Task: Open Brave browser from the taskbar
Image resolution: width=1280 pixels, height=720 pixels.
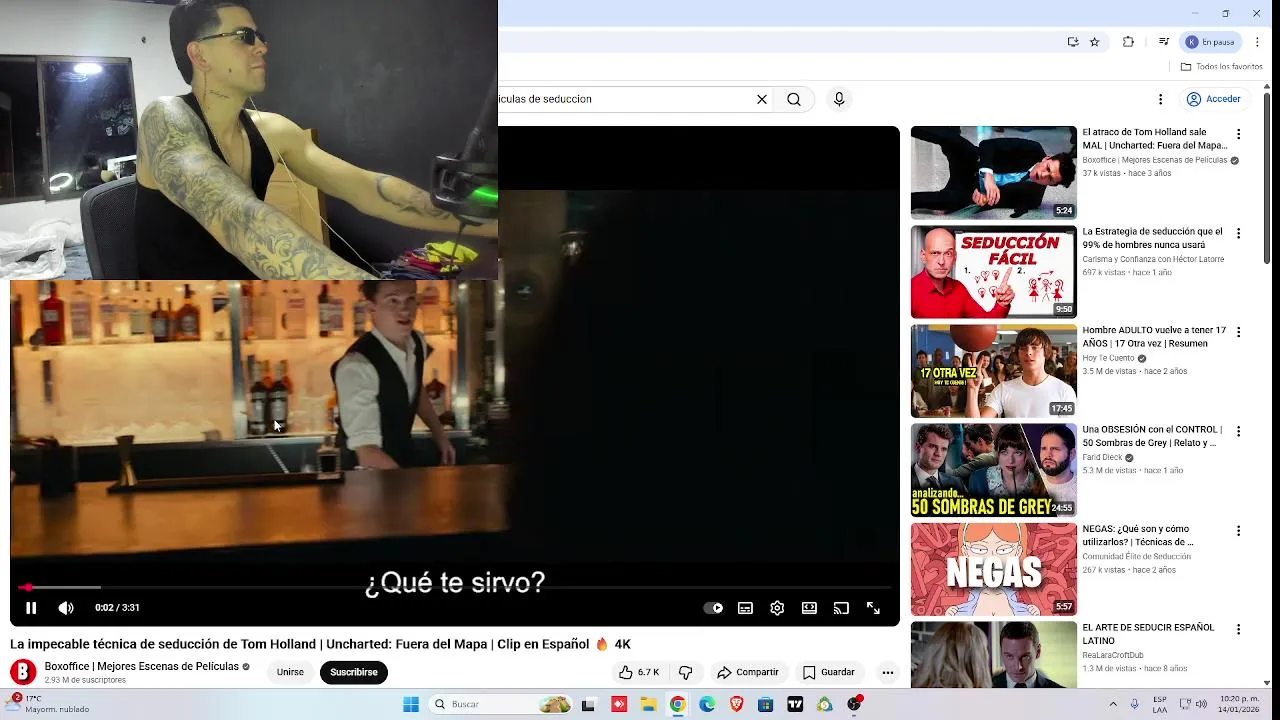Action: pos(737,704)
